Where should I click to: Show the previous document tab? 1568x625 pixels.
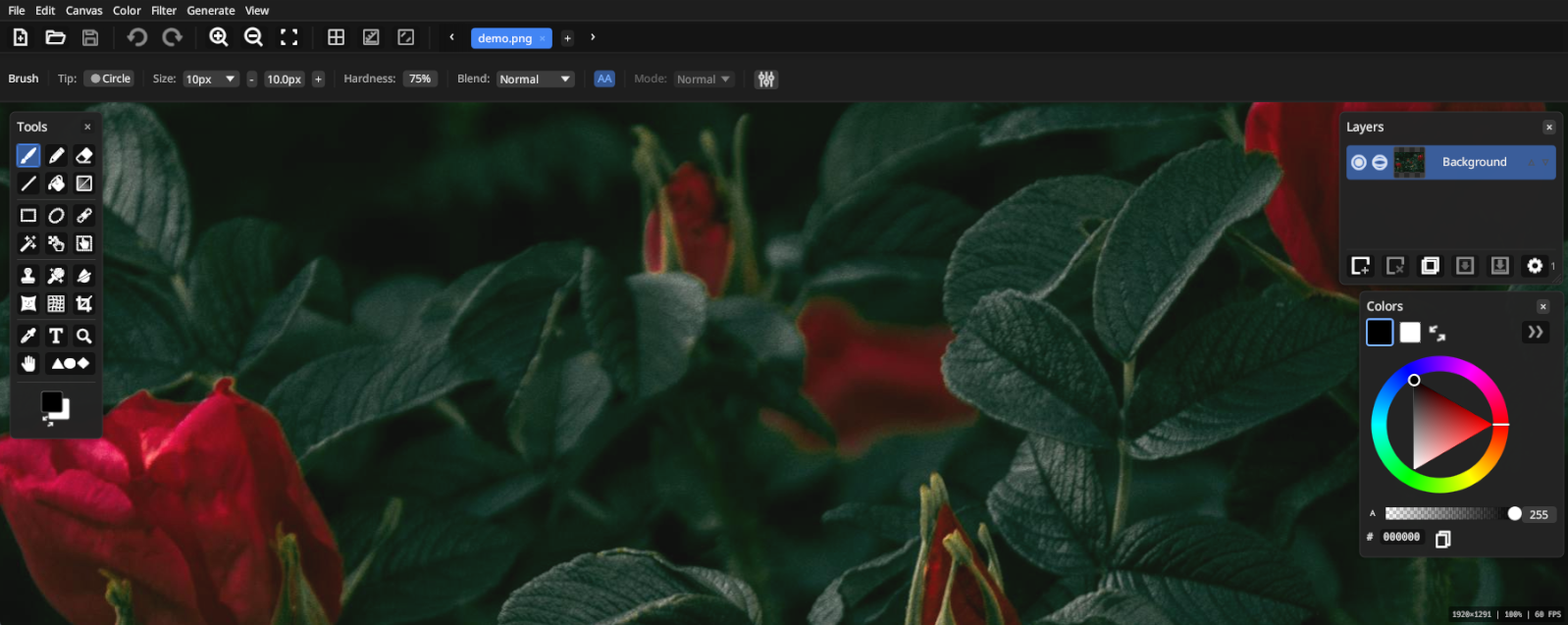click(451, 37)
